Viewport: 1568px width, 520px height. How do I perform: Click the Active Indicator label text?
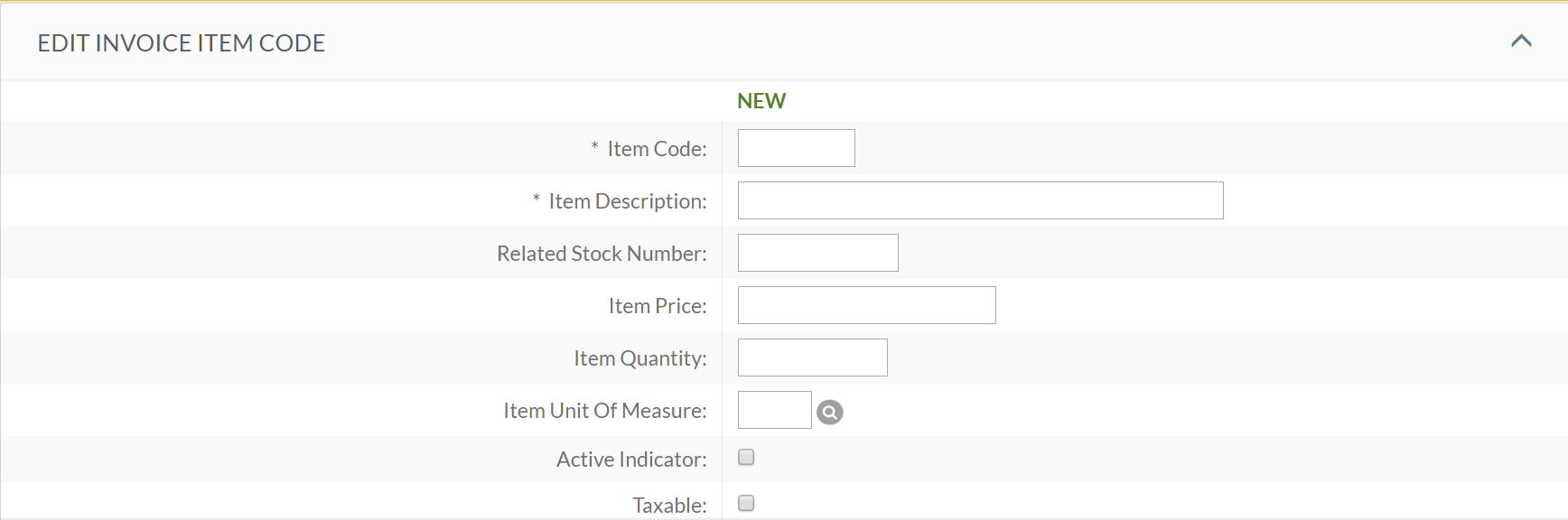631,460
